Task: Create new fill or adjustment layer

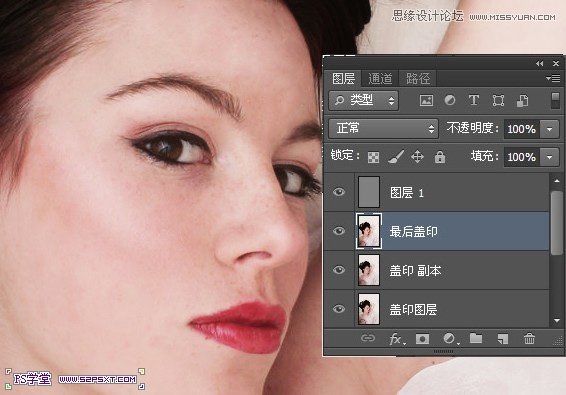Action: (x=450, y=339)
